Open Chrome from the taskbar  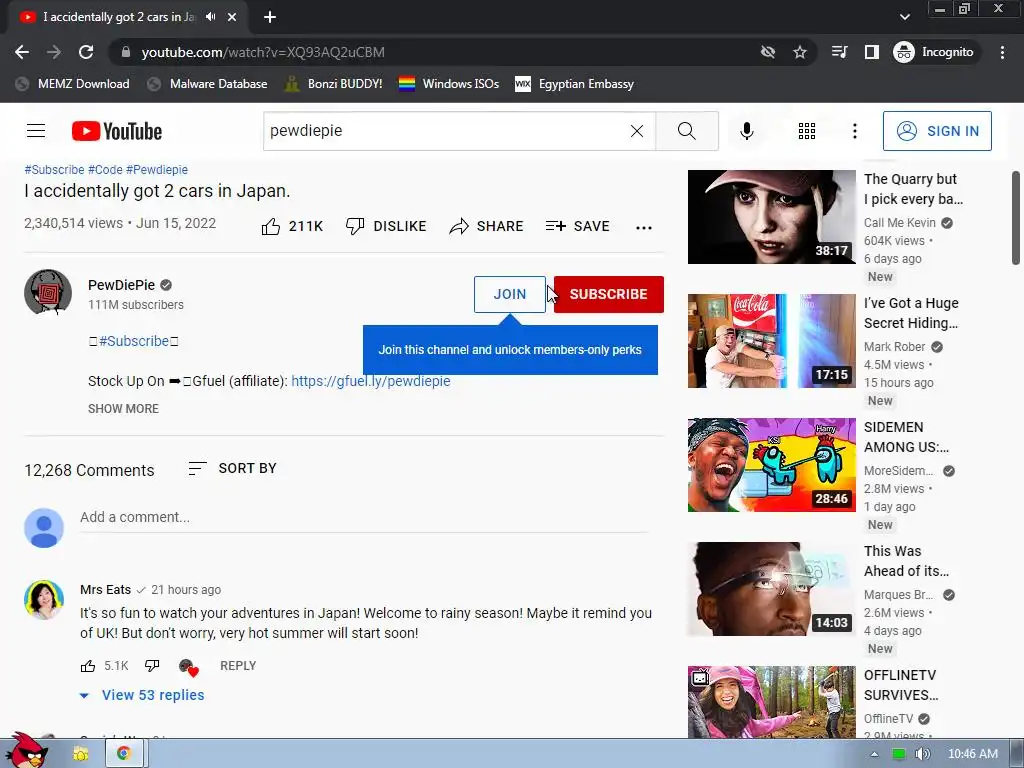click(x=123, y=754)
